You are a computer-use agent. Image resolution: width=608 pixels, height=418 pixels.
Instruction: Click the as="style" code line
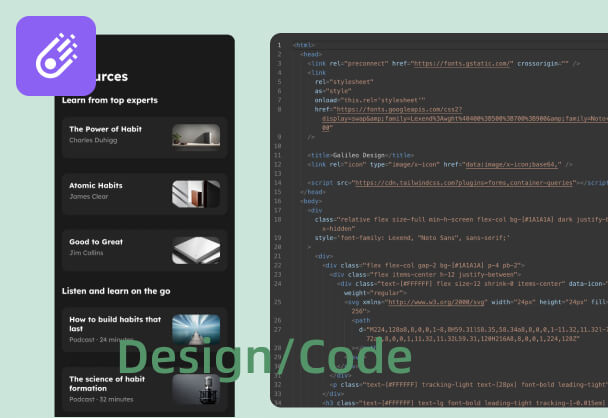coord(333,91)
